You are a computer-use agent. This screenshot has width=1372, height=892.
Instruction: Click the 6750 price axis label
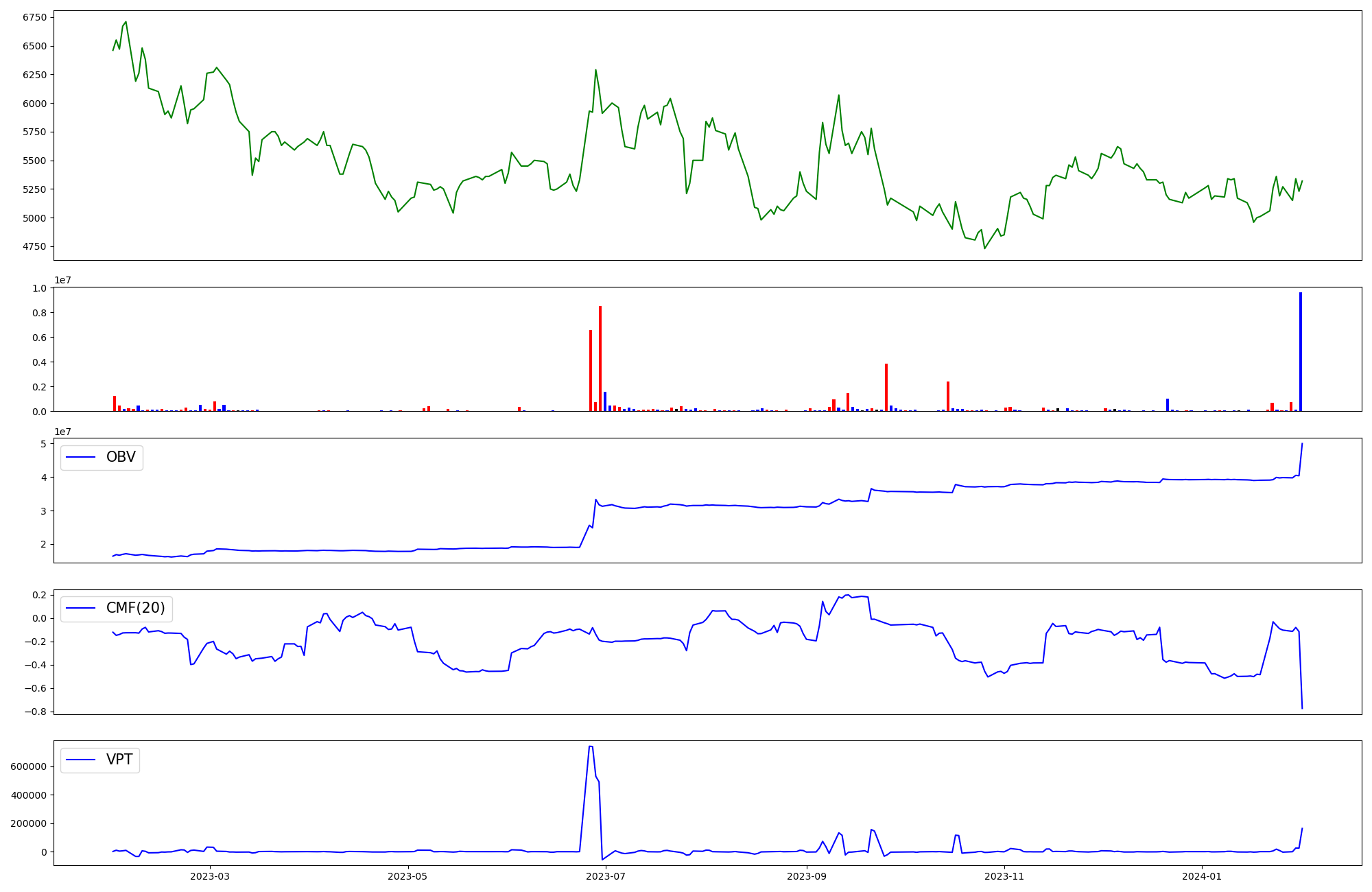pyautogui.click(x=34, y=17)
